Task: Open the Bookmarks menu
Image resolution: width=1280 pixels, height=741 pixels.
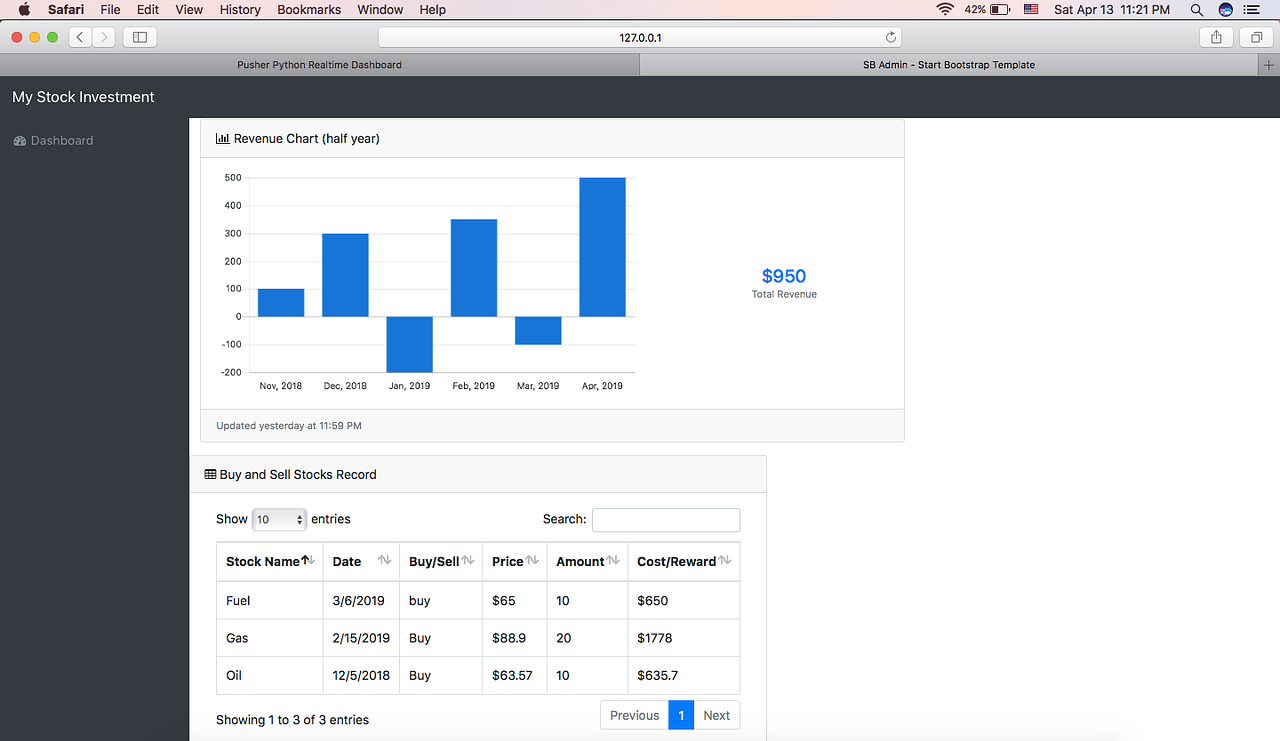Action: point(308,10)
